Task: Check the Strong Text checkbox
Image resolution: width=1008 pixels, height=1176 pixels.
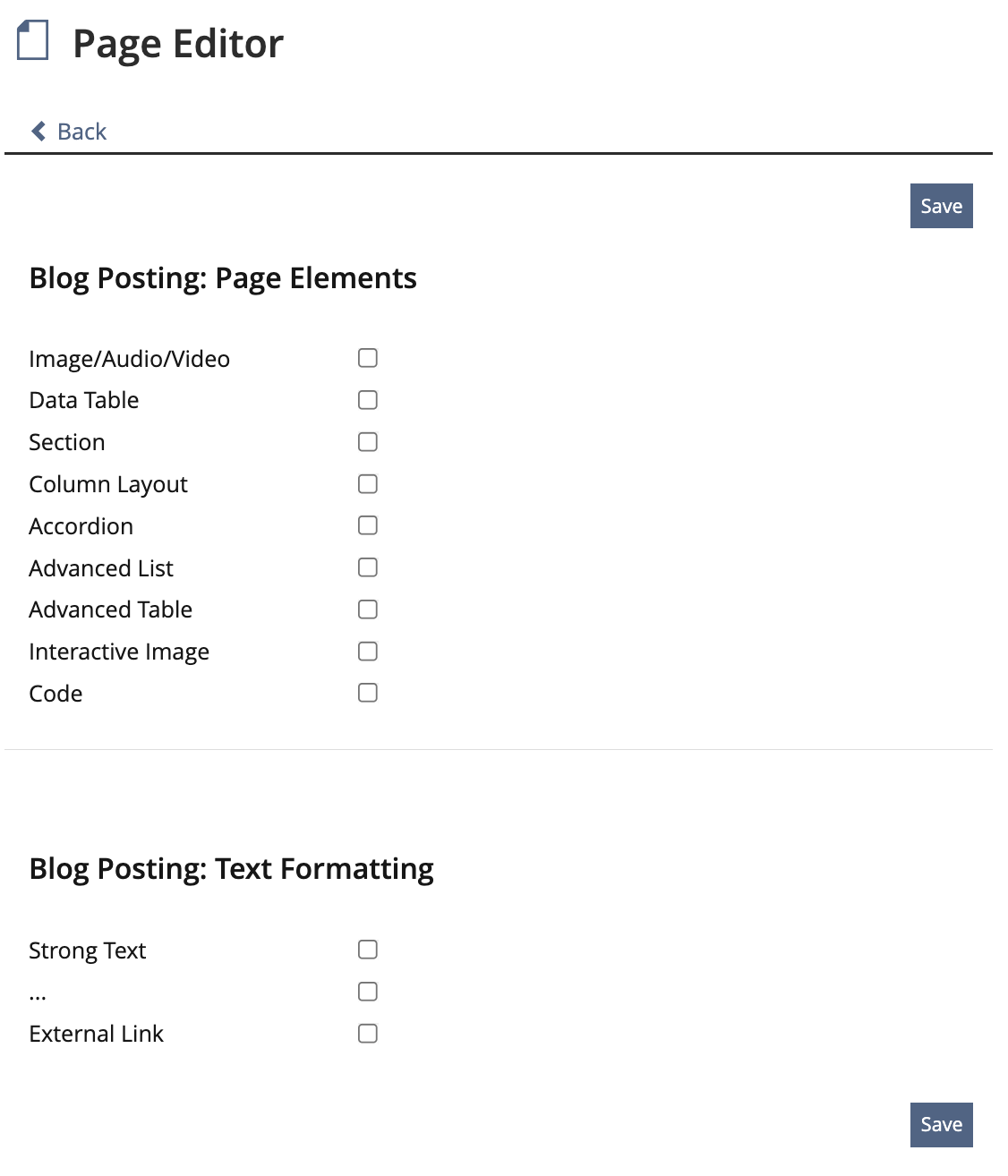Action: click(x=368, y=950)
